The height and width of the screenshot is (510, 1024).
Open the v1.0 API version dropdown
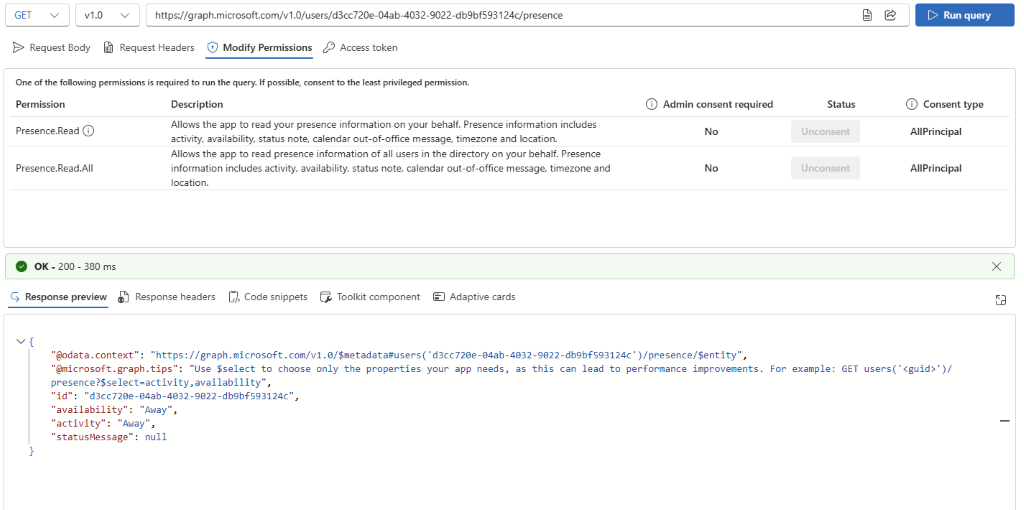pos(107,16)
